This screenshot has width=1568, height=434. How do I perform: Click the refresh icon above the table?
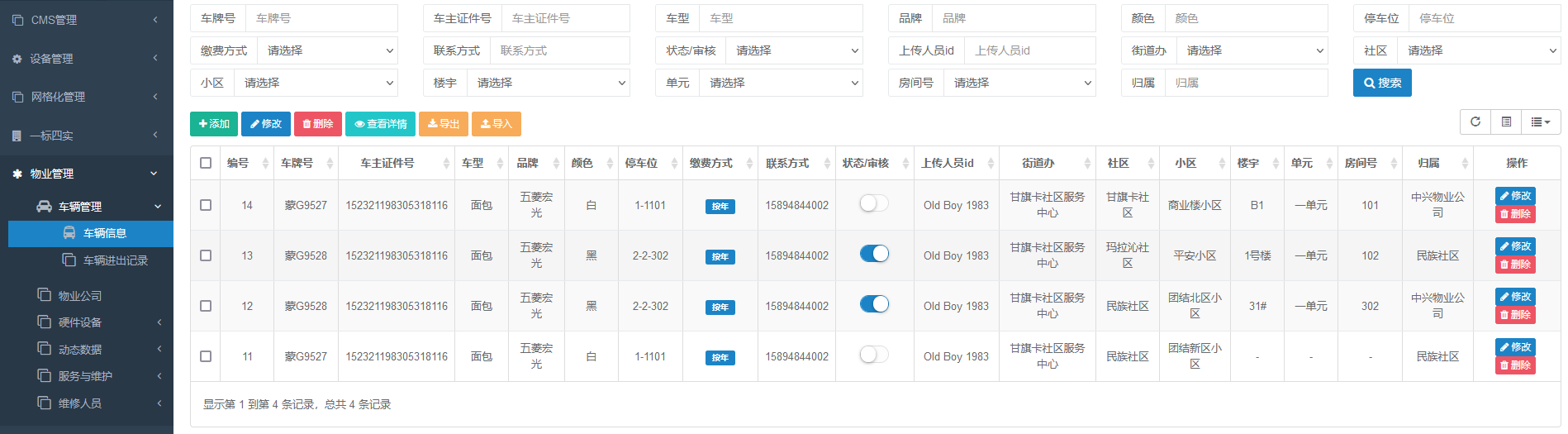[x=1475, y=122]
